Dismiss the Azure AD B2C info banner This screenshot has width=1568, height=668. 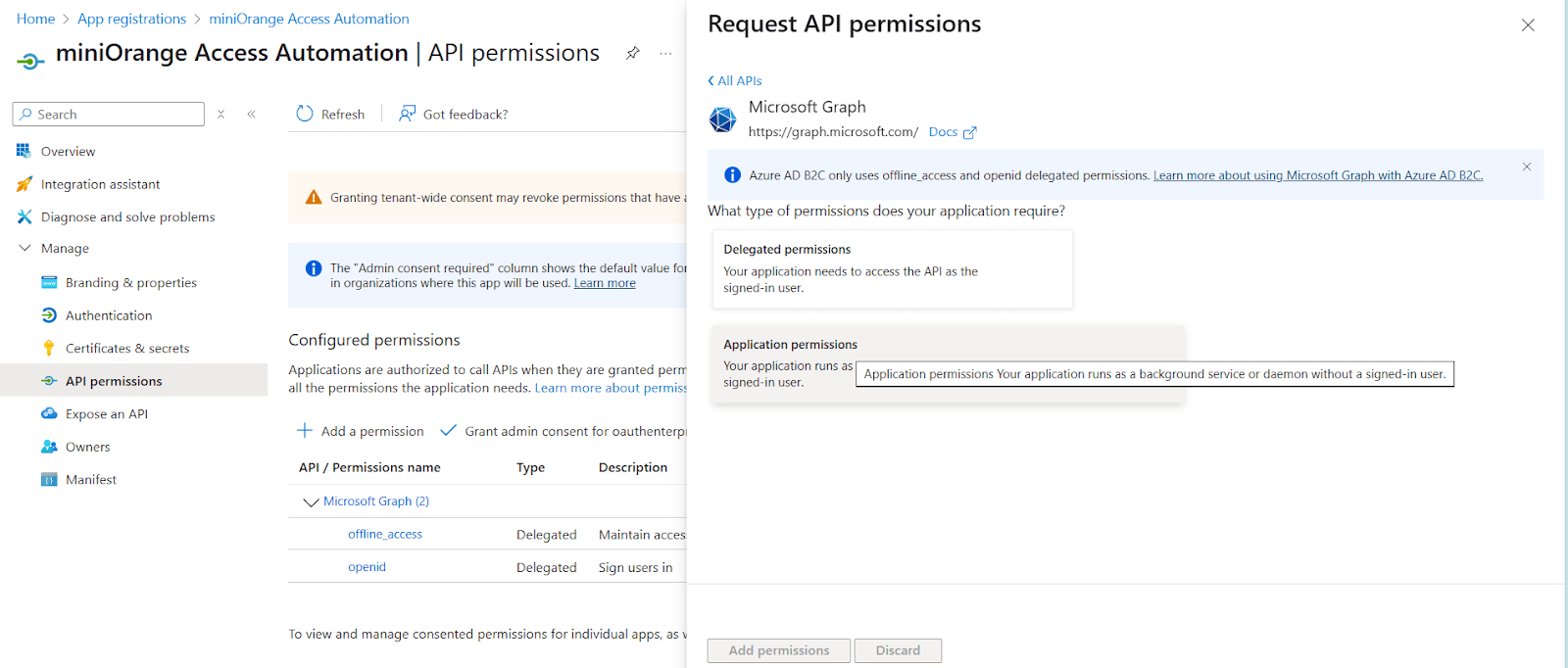1527,167
